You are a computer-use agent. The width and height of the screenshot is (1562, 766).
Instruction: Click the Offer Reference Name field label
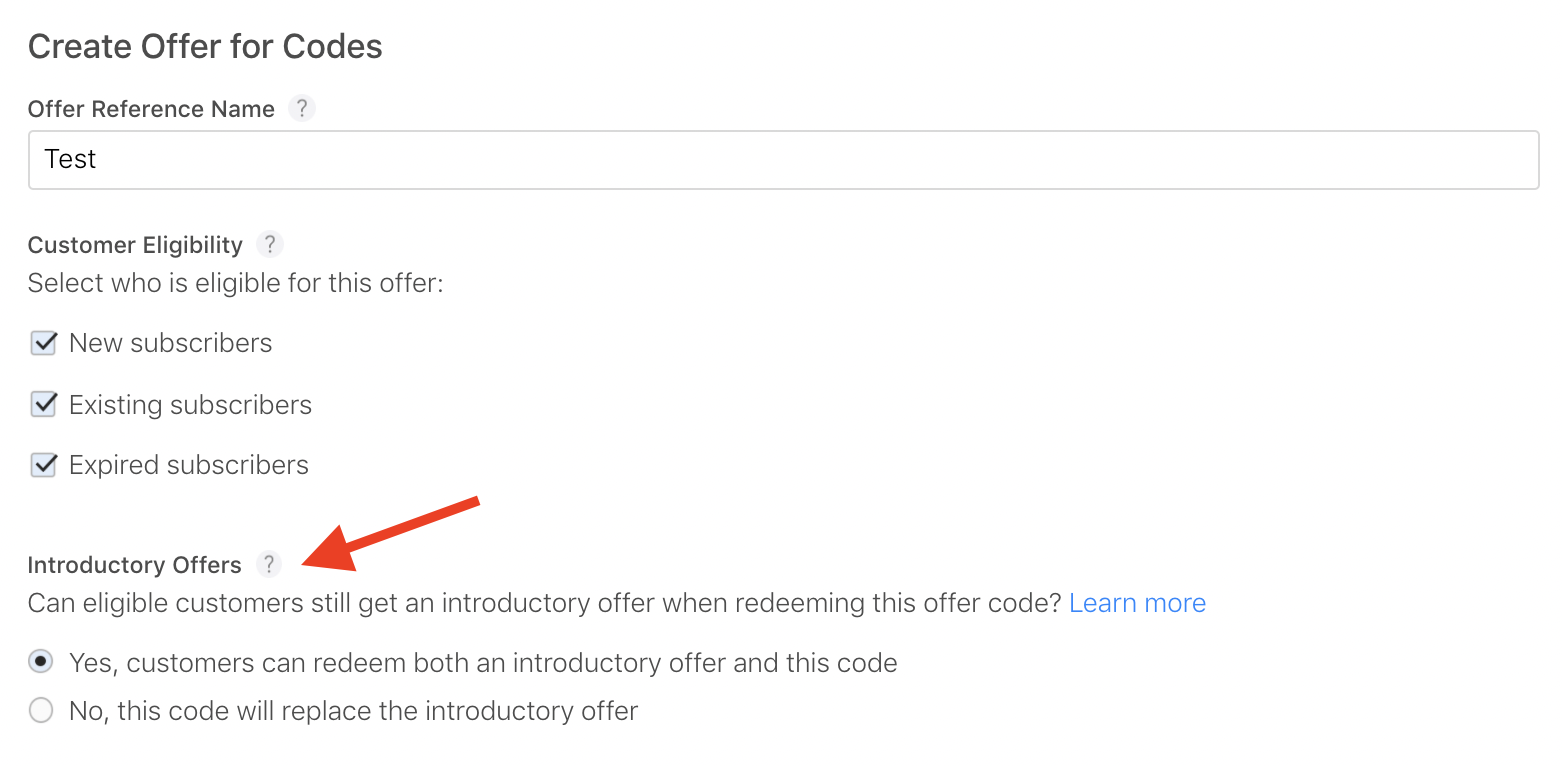point(151,109)
